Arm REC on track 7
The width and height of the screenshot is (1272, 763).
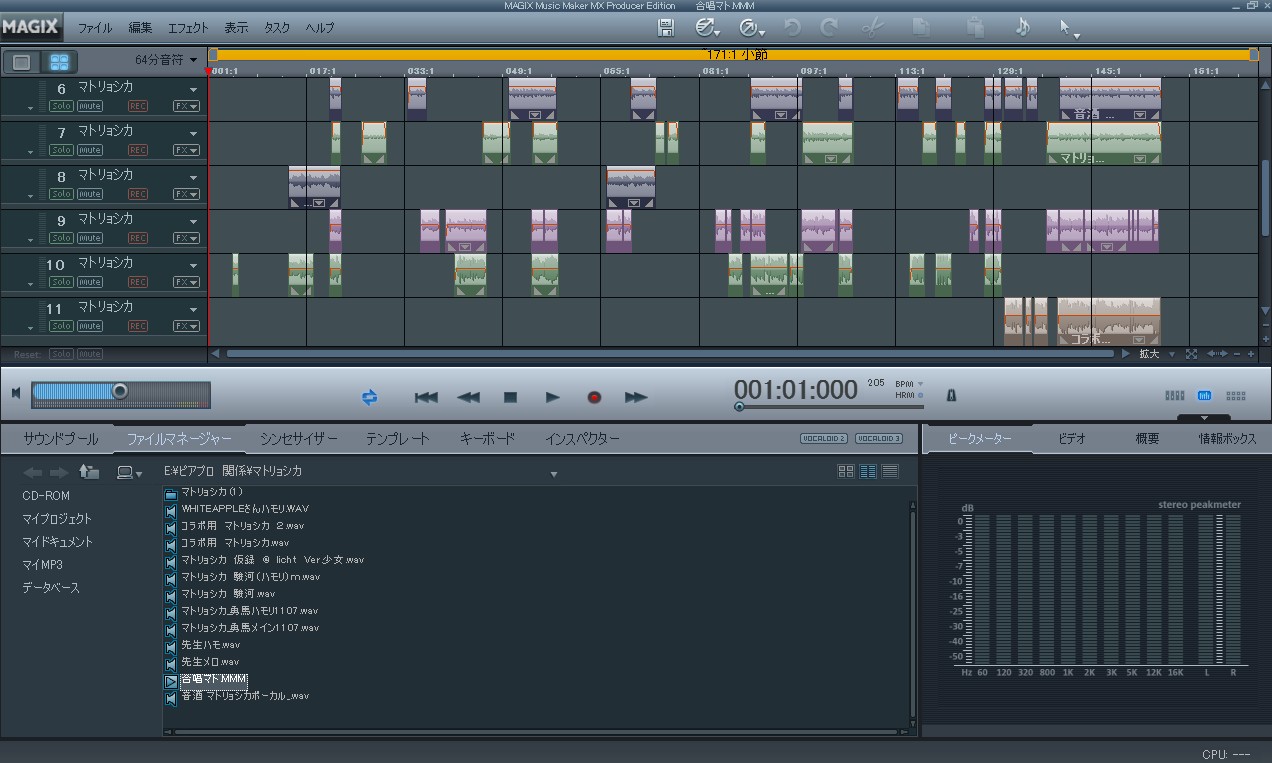[138, 150]
